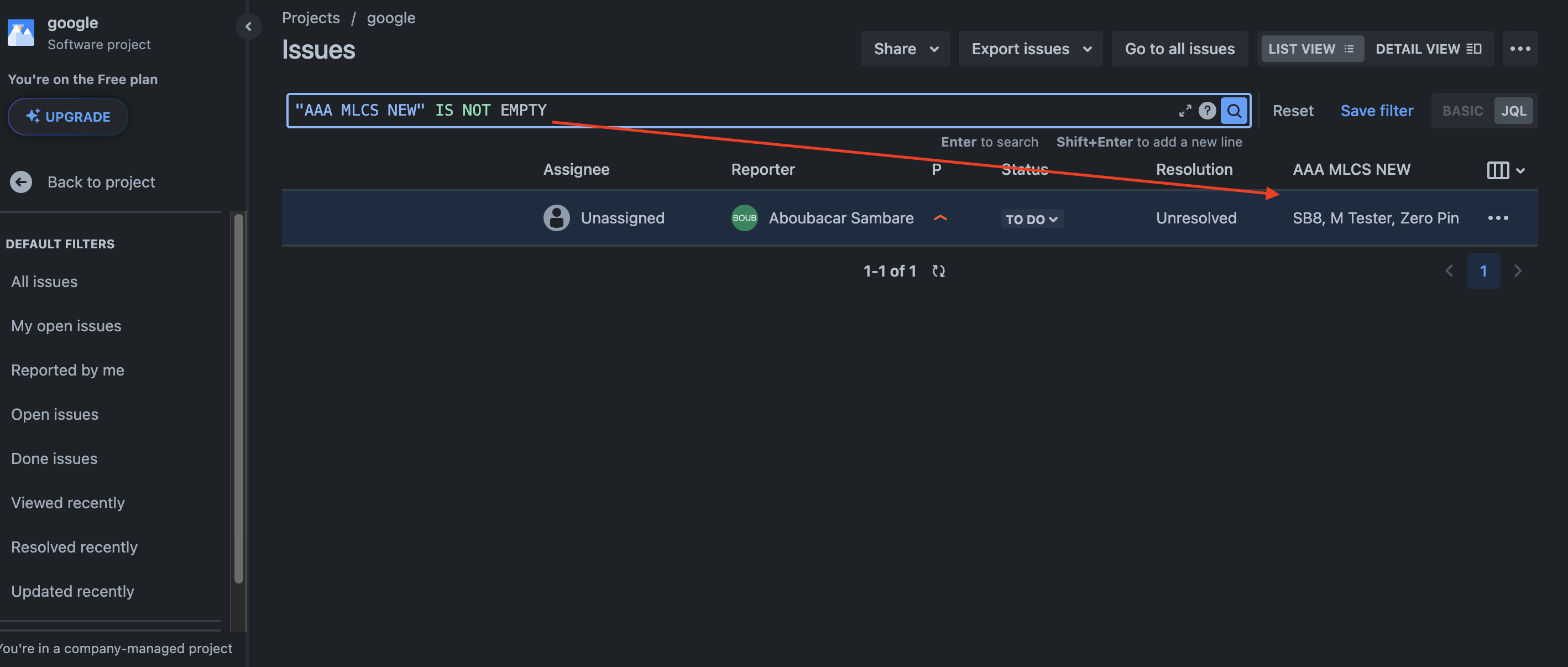Sort by the Assignee column header
Screen dimensions: 1568x667
[576, 169]
